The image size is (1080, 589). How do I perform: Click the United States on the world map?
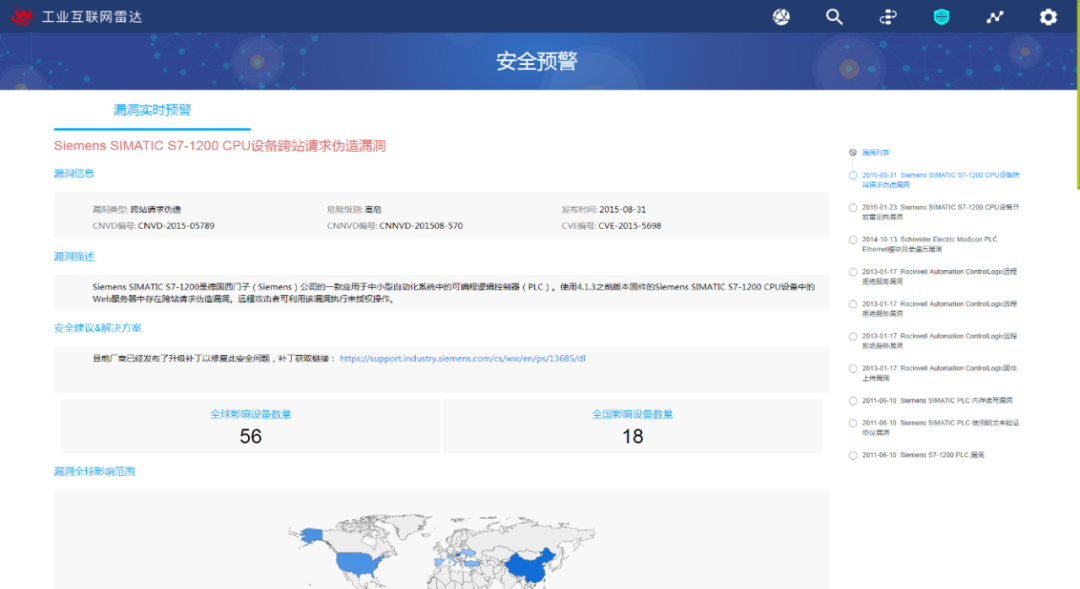(x=357, y=564)
